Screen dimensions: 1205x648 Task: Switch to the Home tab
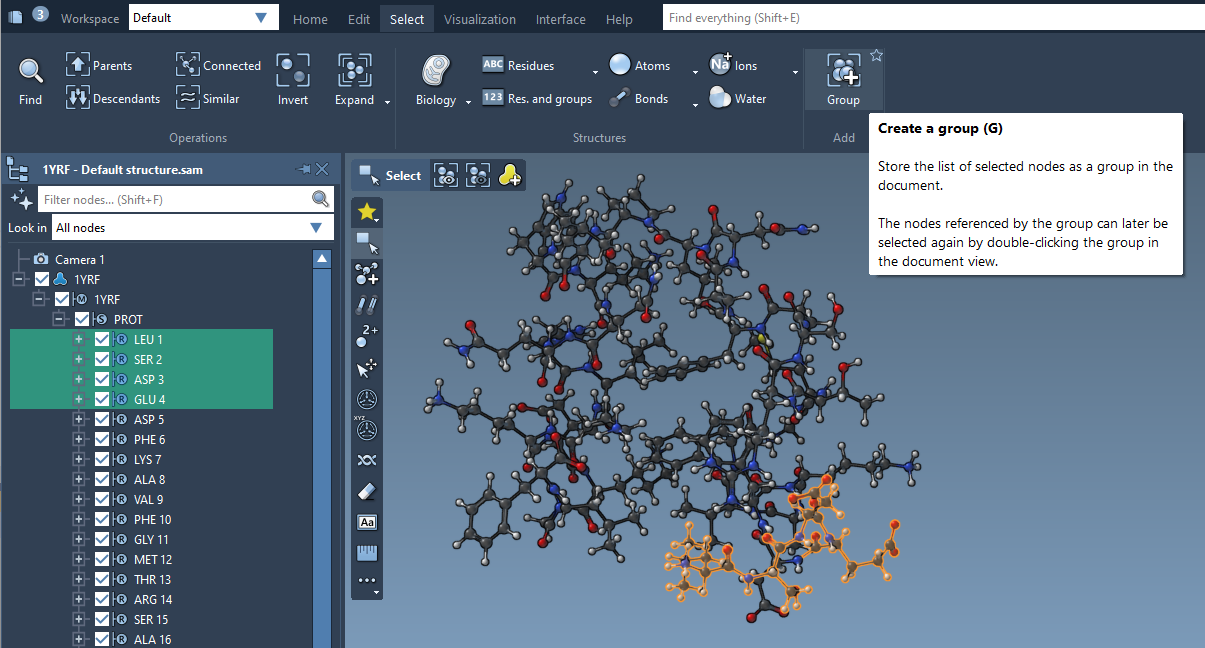coord(310,19)
